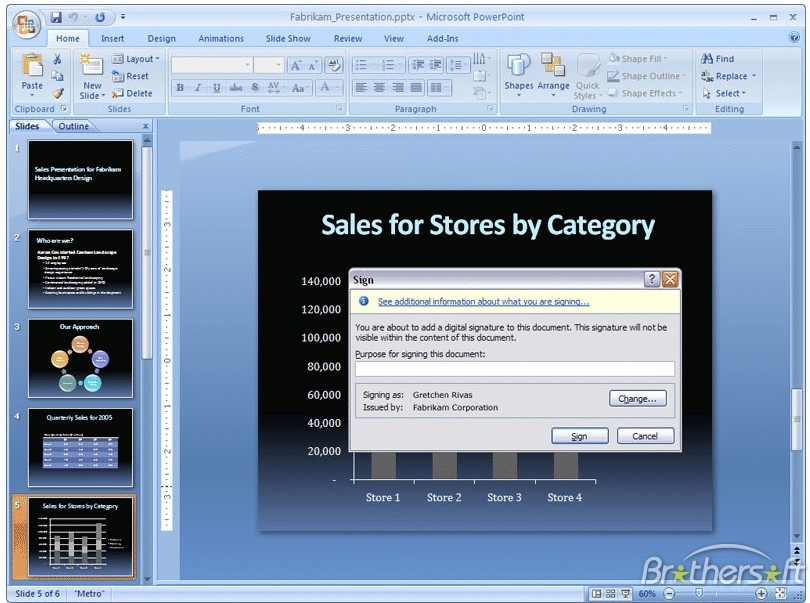The height and width of the screenshot is (603, 810).
Task: Toggle Italic formatting in Font group
Action: [198, 87]
